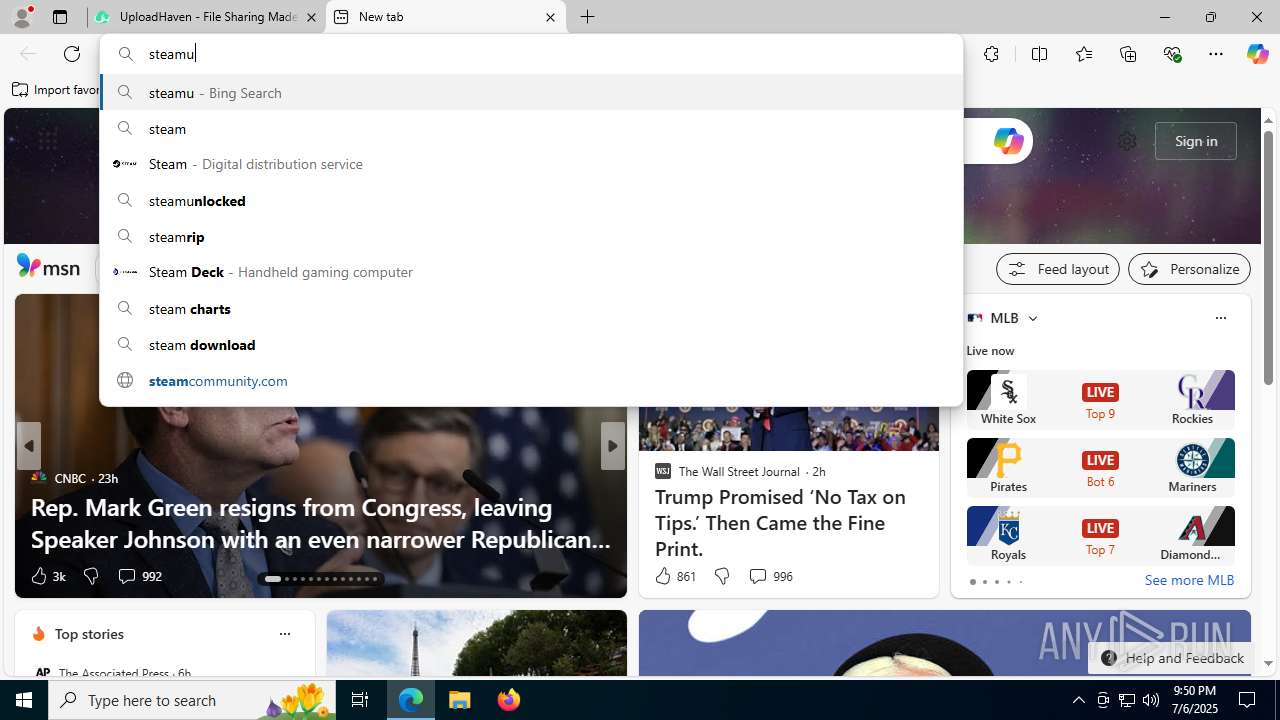The height and width of the screenshot is (720, 1280).
Task: Refresh the page
Action: [72, 54]
